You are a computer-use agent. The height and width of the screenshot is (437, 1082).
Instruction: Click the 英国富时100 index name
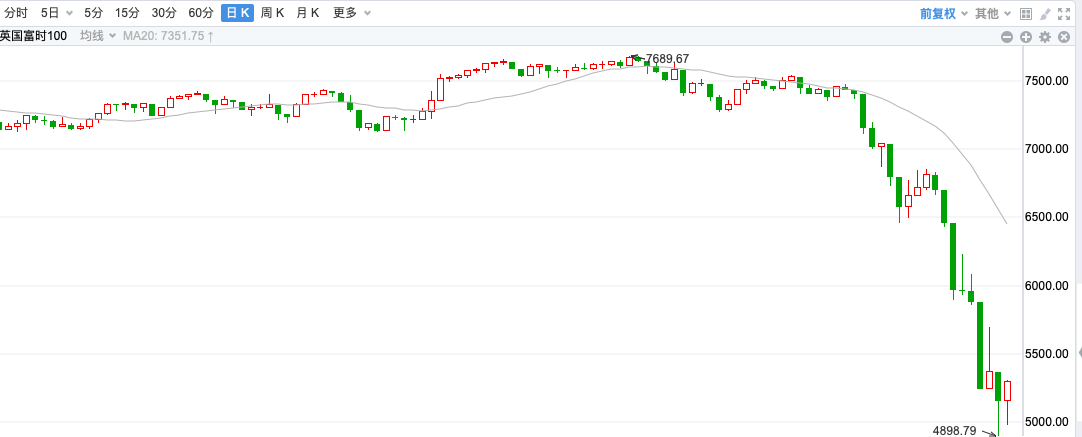(33, 36)
